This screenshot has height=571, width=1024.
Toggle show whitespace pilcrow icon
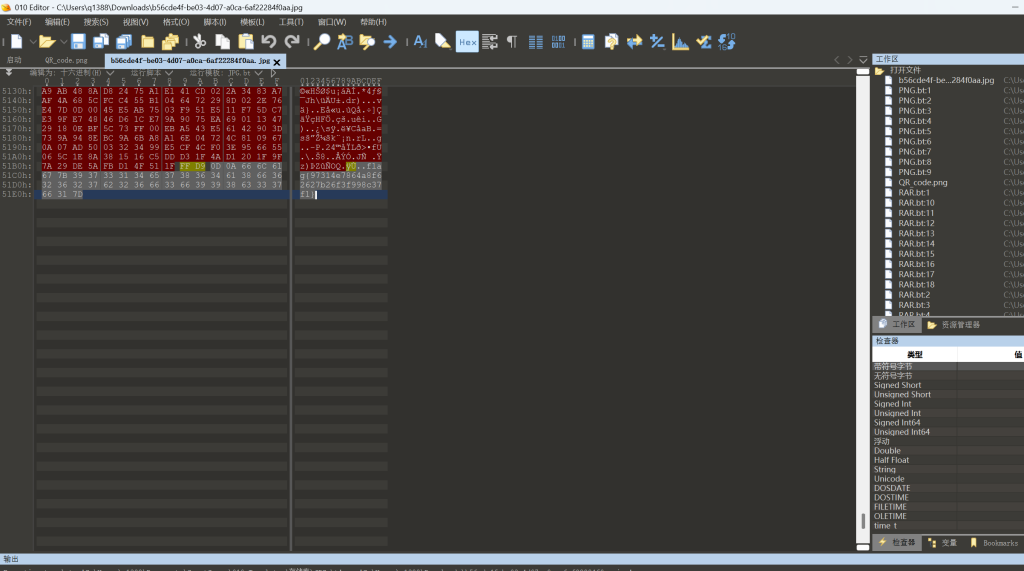pos(512,42)
